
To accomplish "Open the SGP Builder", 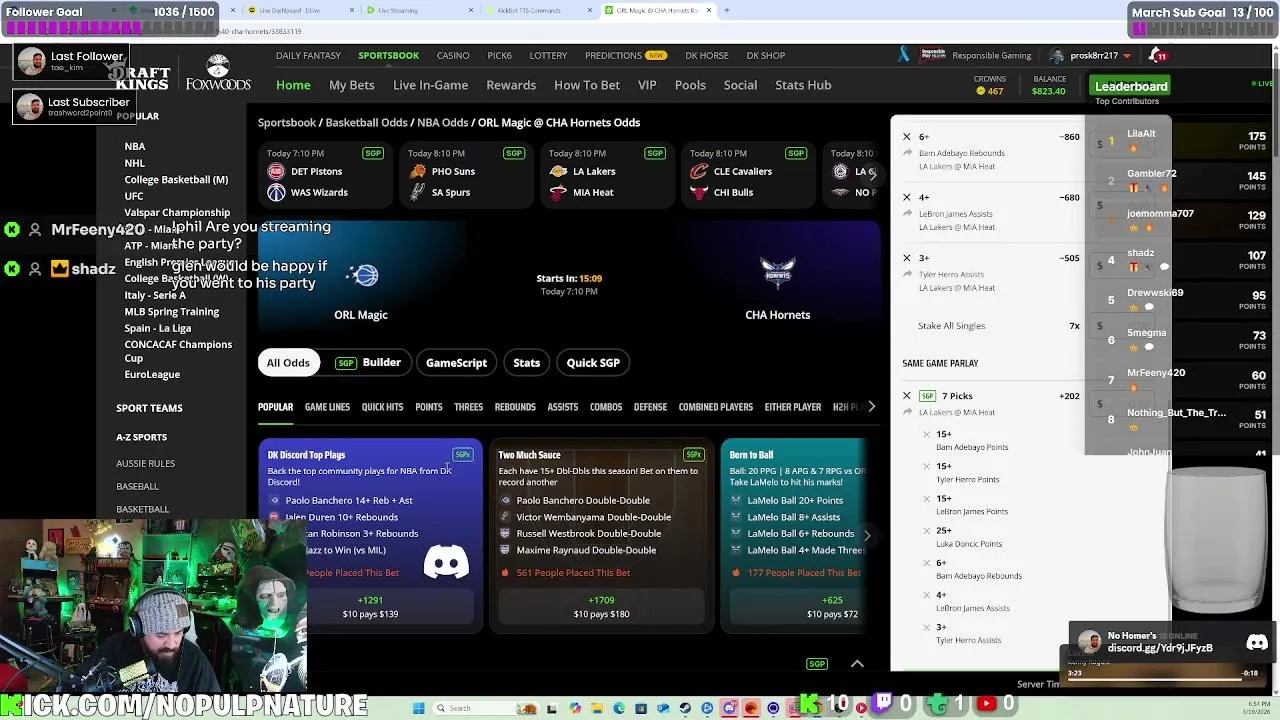I will click(x=368, y=363).
